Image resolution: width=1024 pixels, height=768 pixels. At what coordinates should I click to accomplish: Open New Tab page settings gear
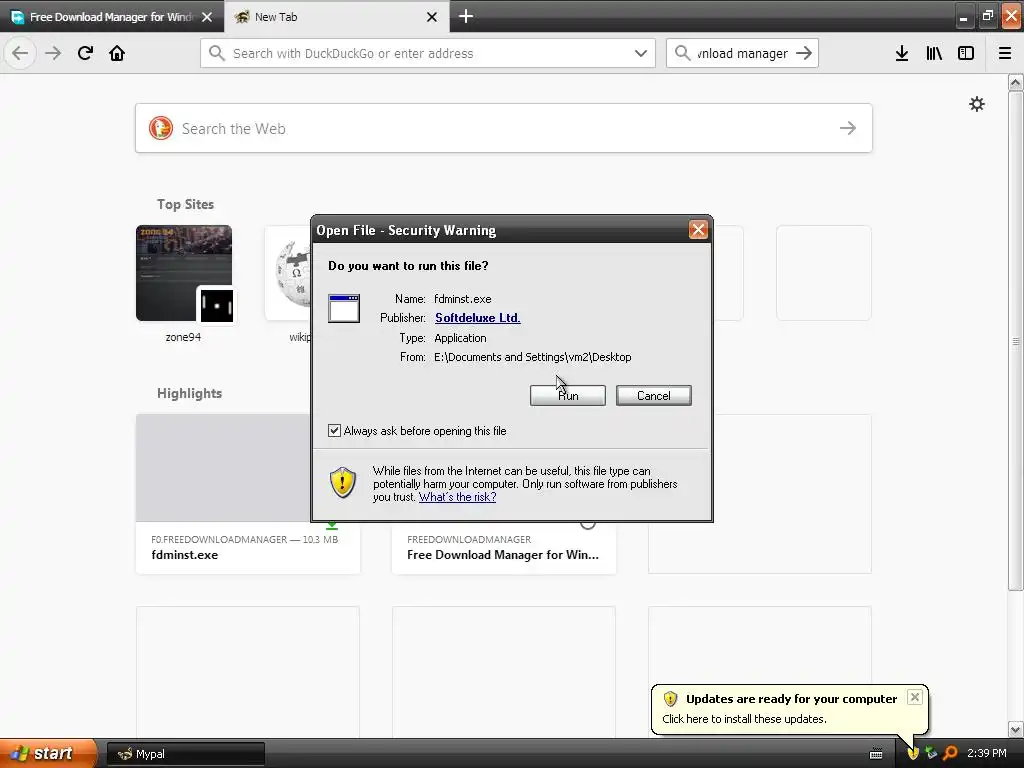pyautogui.click(x=976, y=104)
